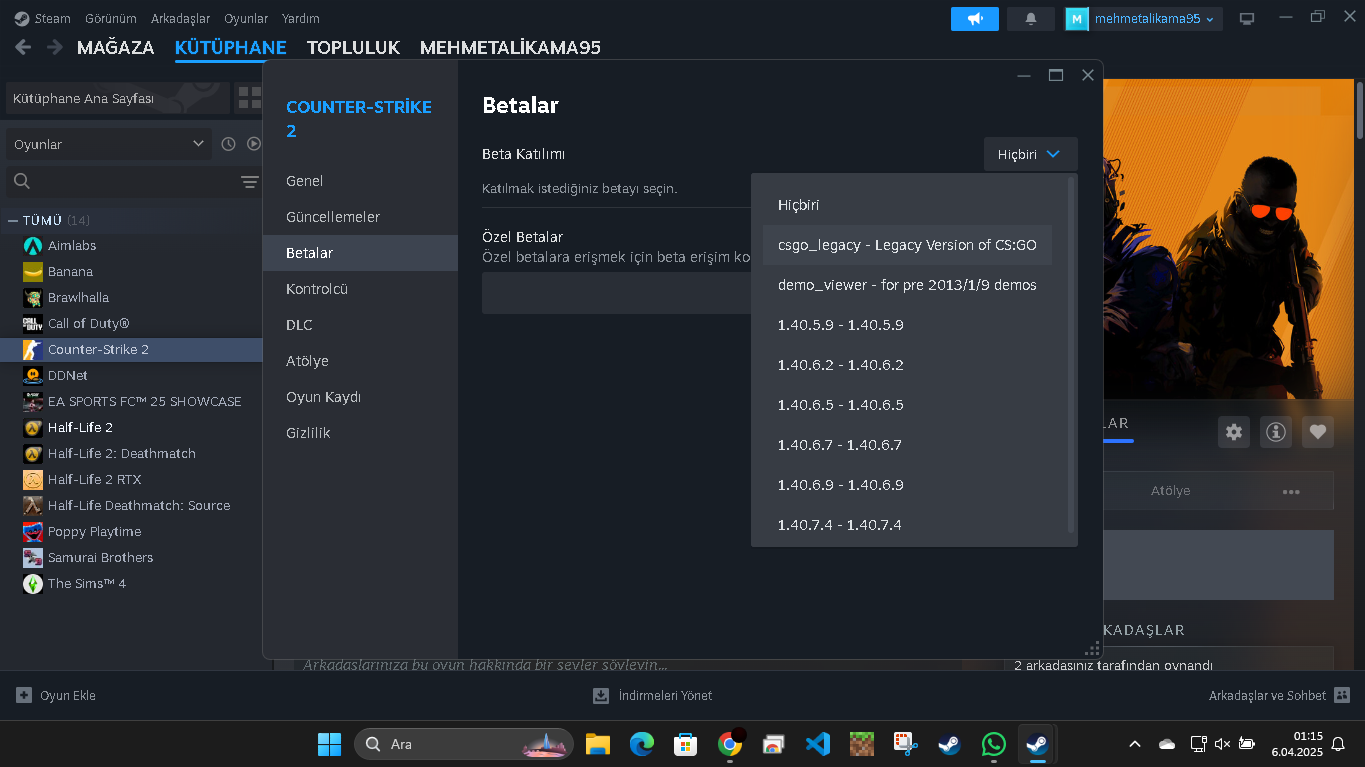Open the library filter options icon
The image size is (1365, 767).
[x=250, y=181]
